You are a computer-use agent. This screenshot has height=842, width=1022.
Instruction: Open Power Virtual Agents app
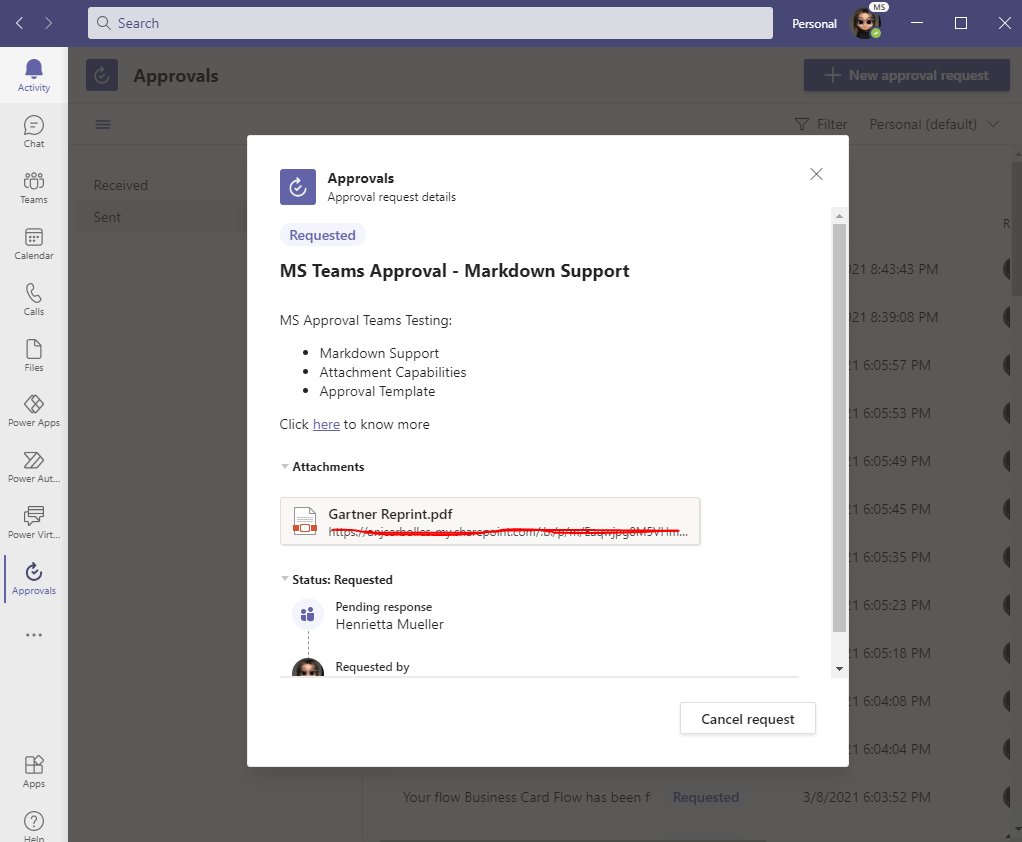click(x=34, y=523)
